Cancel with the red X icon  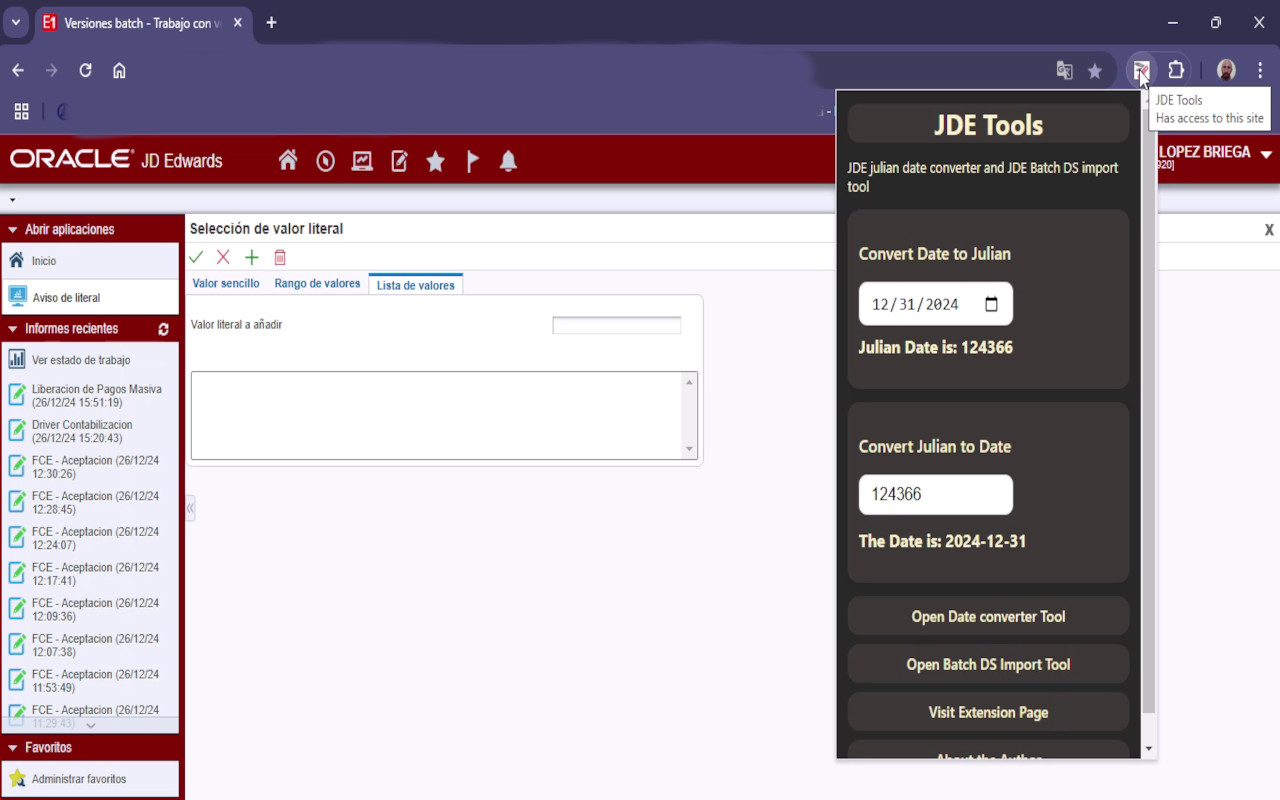click(223, 257)
